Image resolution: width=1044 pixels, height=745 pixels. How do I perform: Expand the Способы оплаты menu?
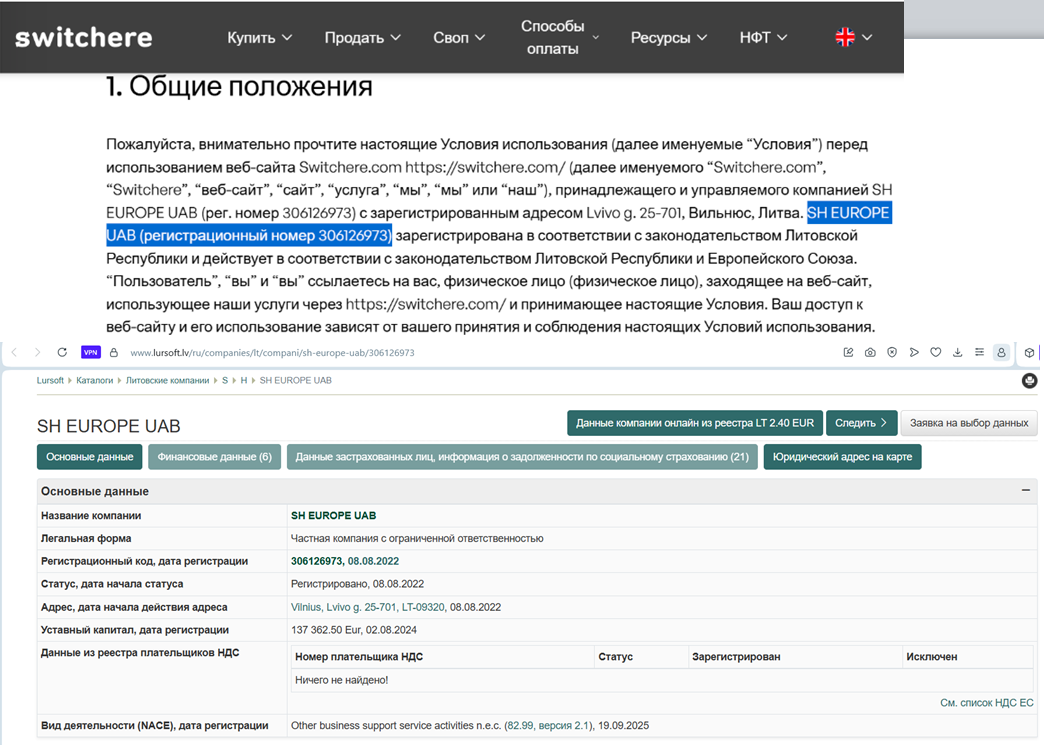559,37
